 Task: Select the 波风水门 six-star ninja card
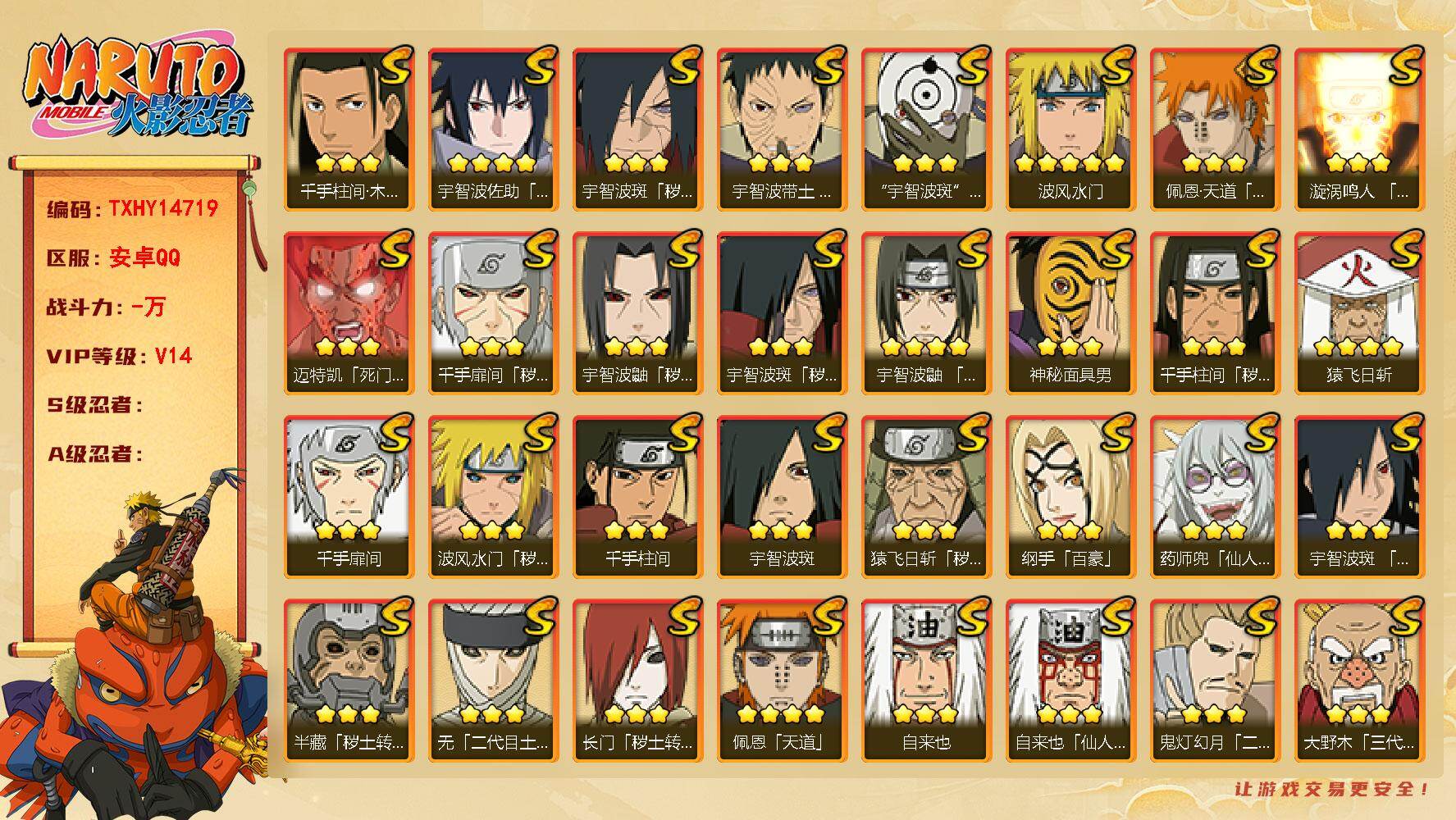coord(1070,130)
